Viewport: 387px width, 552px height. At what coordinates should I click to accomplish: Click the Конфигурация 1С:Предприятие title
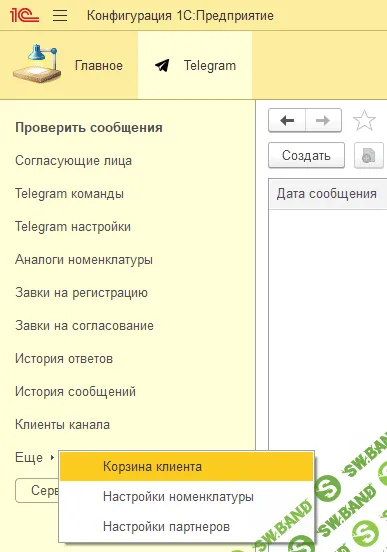tap(180, 15)
